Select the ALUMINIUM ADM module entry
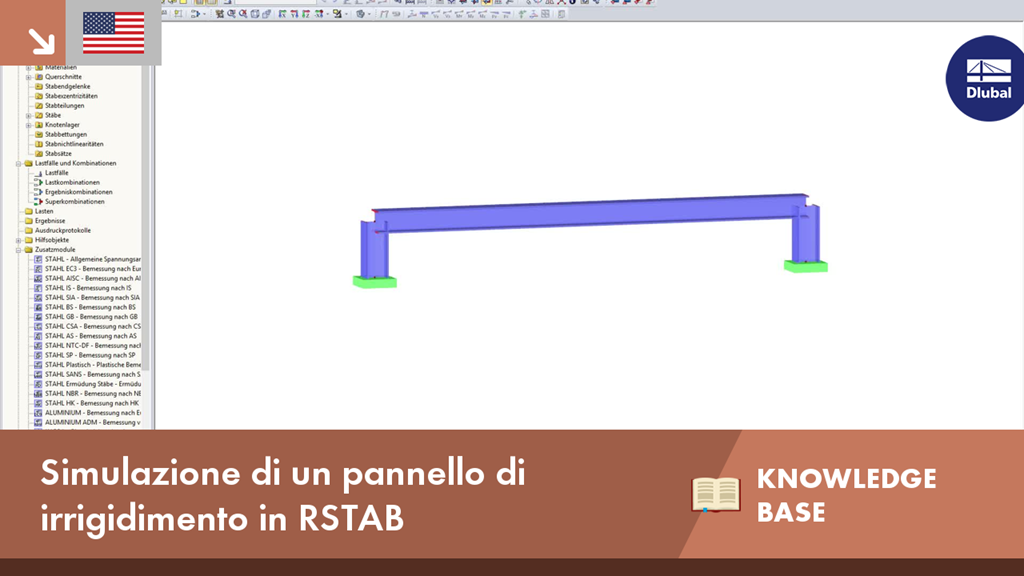The image size is (1024, 576). (95, 422)
